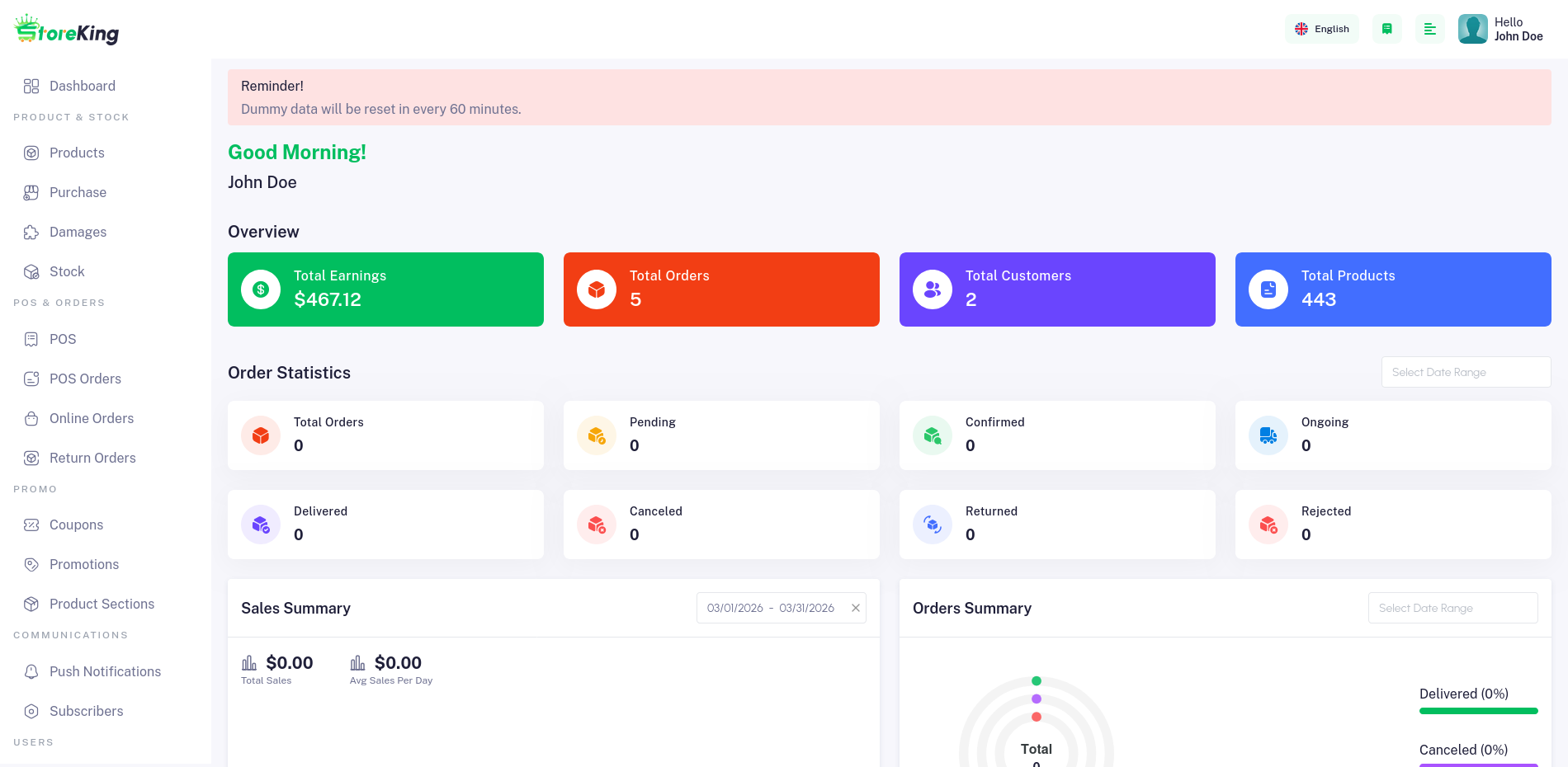Open Orders Summary date range picker
The image size is (1568, 767).
[1452, 608]
